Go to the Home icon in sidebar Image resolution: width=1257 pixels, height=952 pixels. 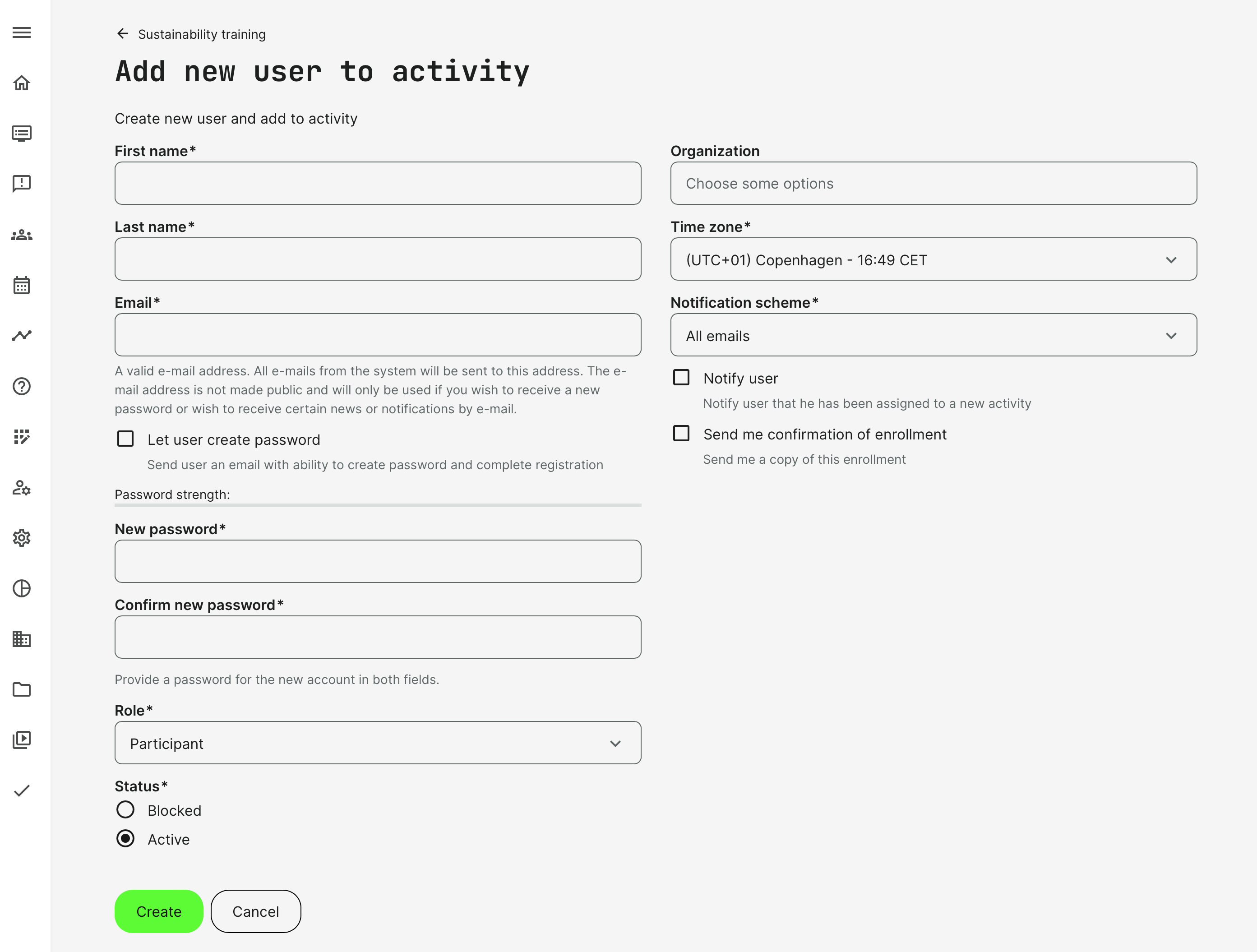(x=22, y=83)
